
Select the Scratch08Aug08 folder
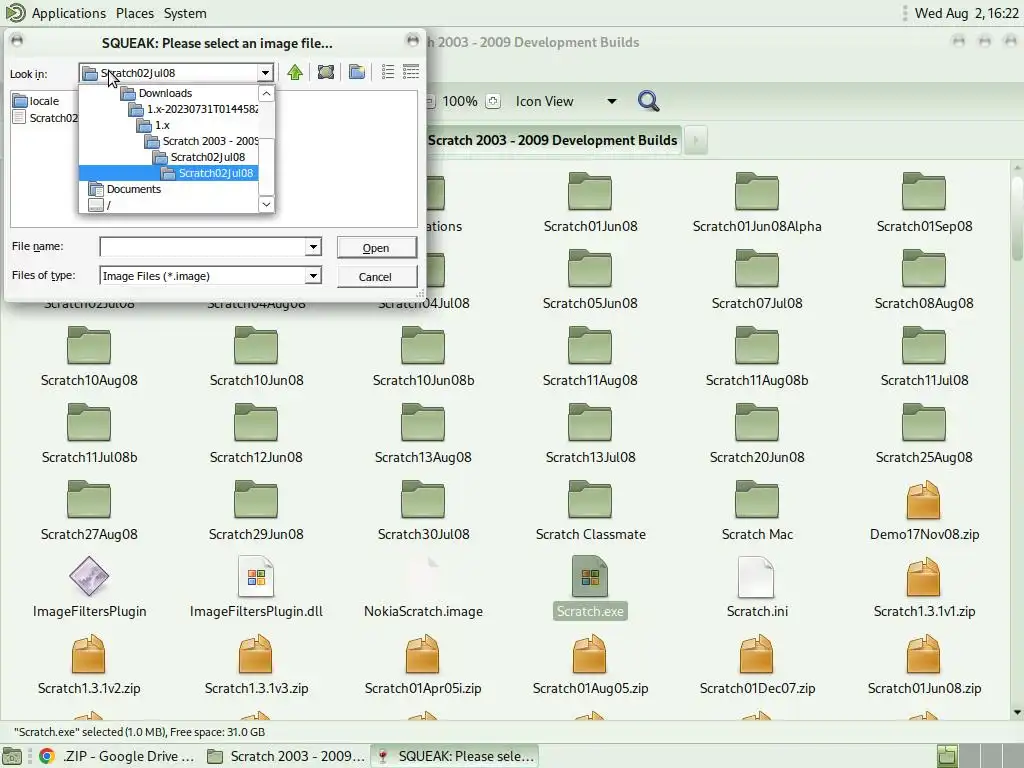click(924, 280)
